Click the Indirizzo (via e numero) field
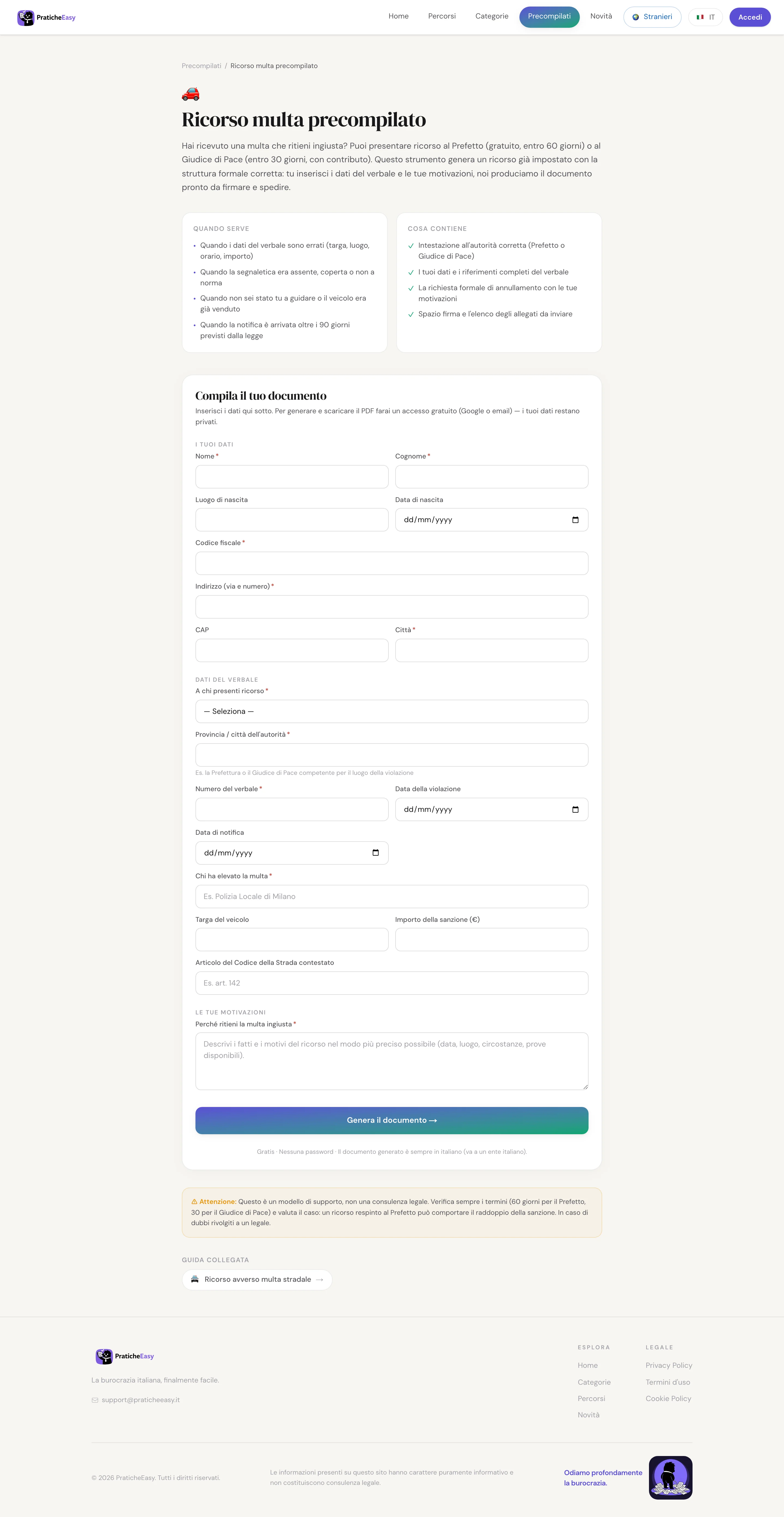 [392, 607]
